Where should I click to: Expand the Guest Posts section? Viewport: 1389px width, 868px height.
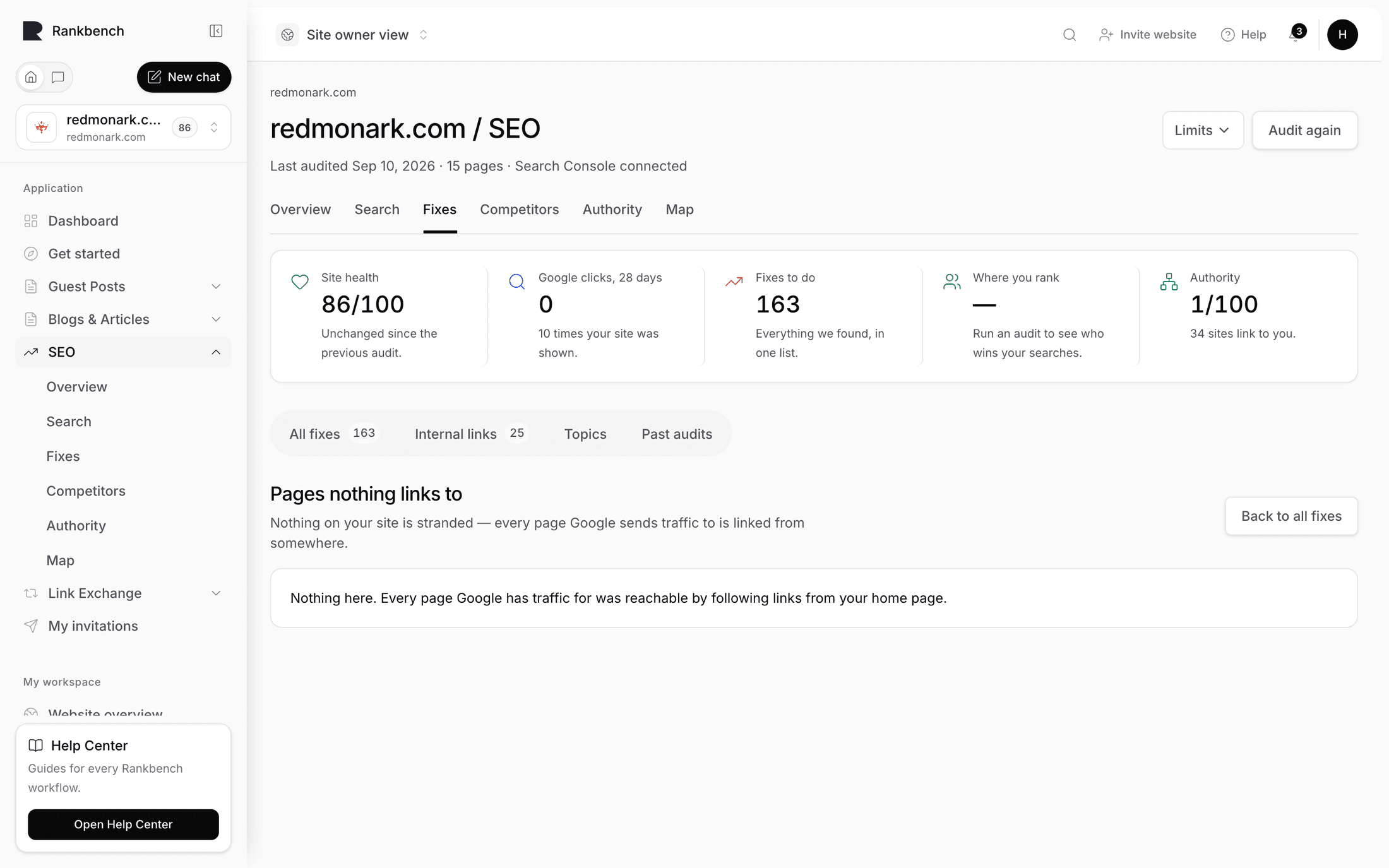coord(123,287)
